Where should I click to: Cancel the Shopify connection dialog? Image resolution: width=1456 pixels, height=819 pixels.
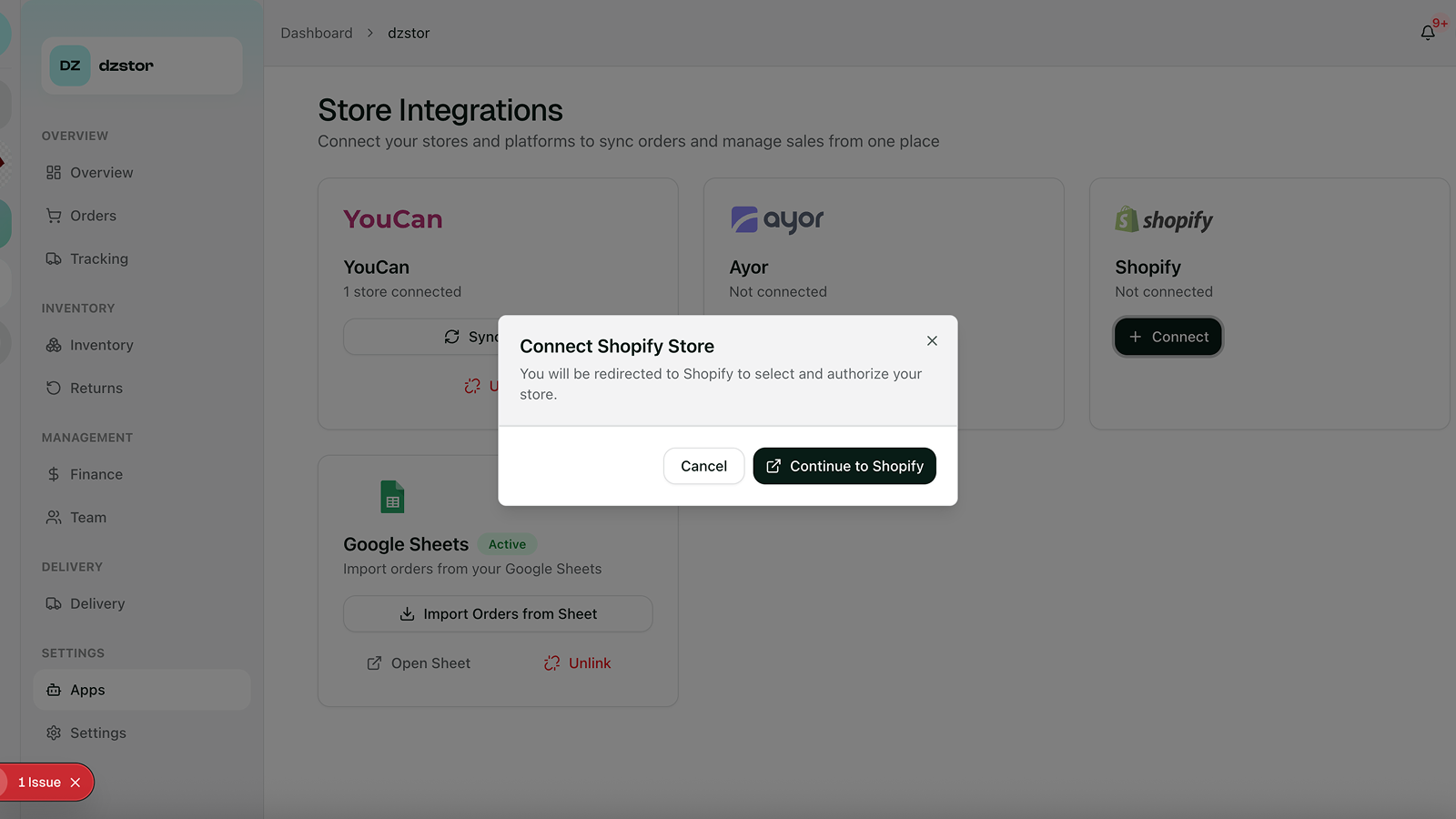pos(703,466)
